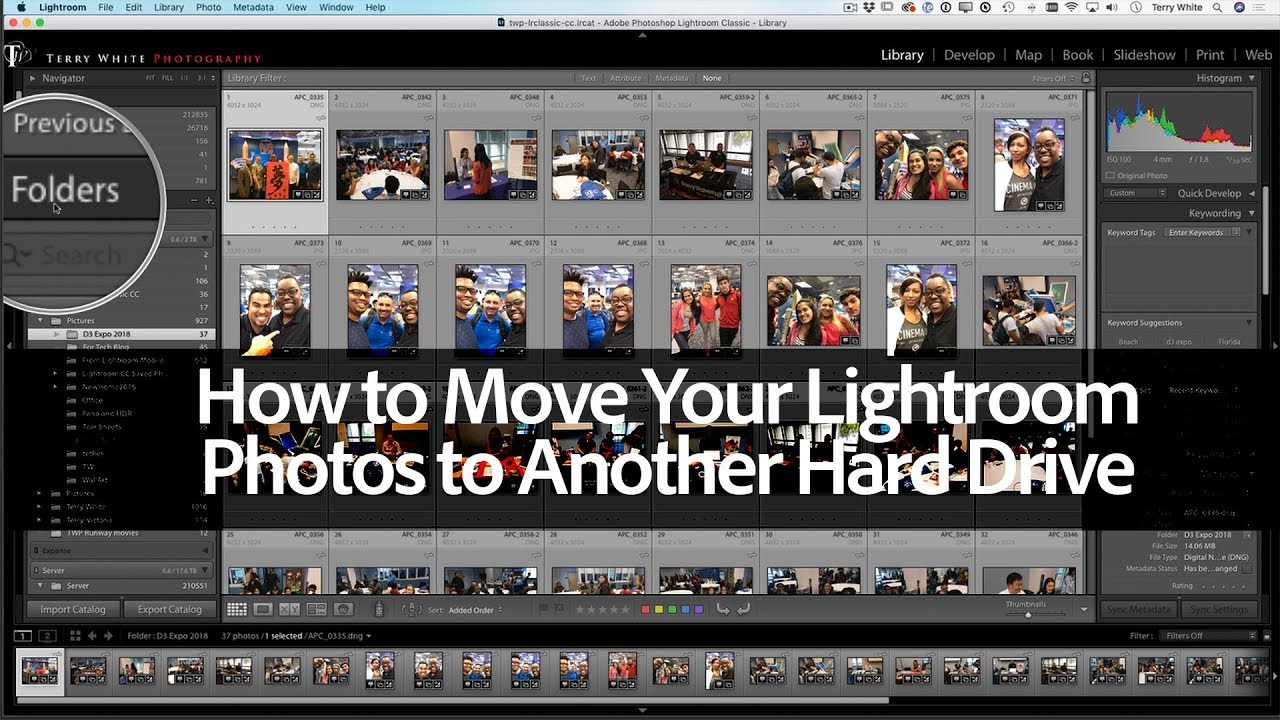Click the main window display button 1
This screenshot has width=1280, height=720.
[x=22, y=636]
